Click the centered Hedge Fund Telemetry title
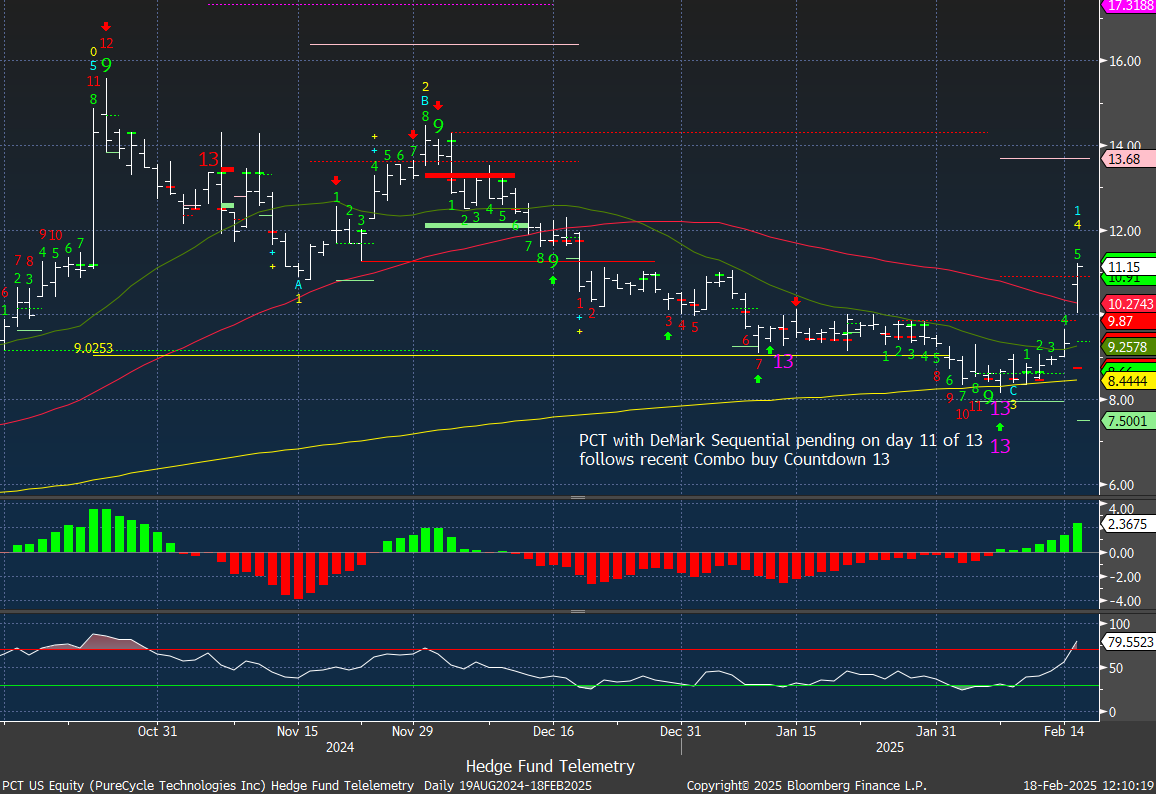1156x794 pixels. 550,767
